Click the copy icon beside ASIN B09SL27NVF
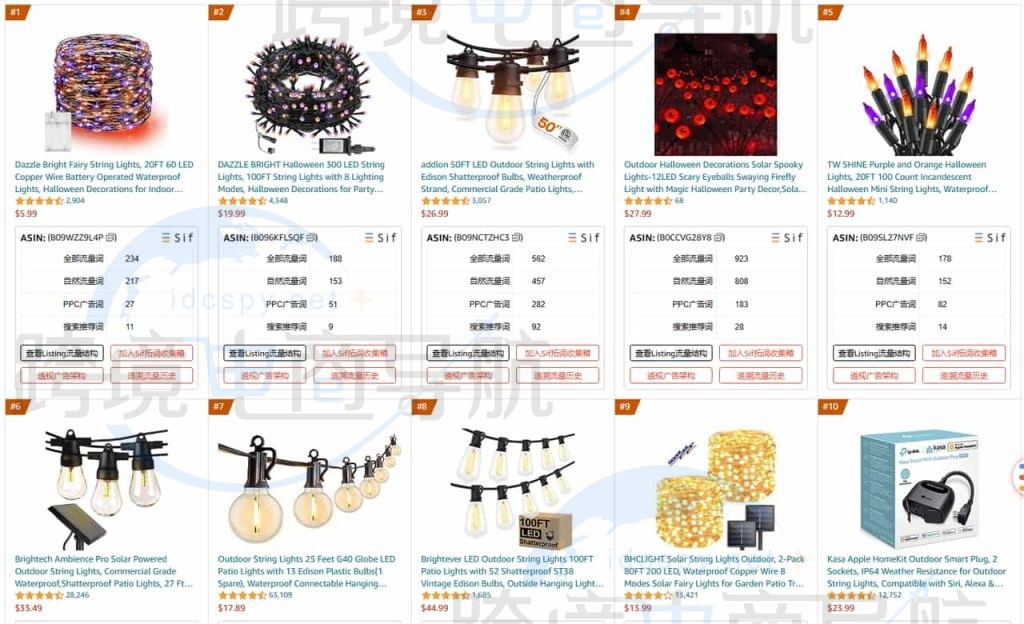The width and height of the screenshot is (1024, 624). (921, 238)
